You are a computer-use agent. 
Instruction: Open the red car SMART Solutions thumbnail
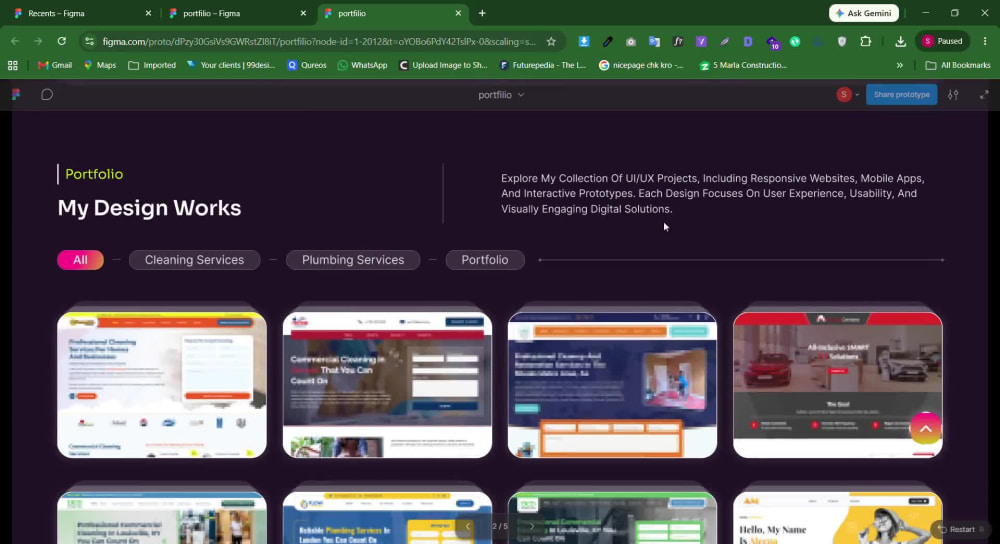837,385
